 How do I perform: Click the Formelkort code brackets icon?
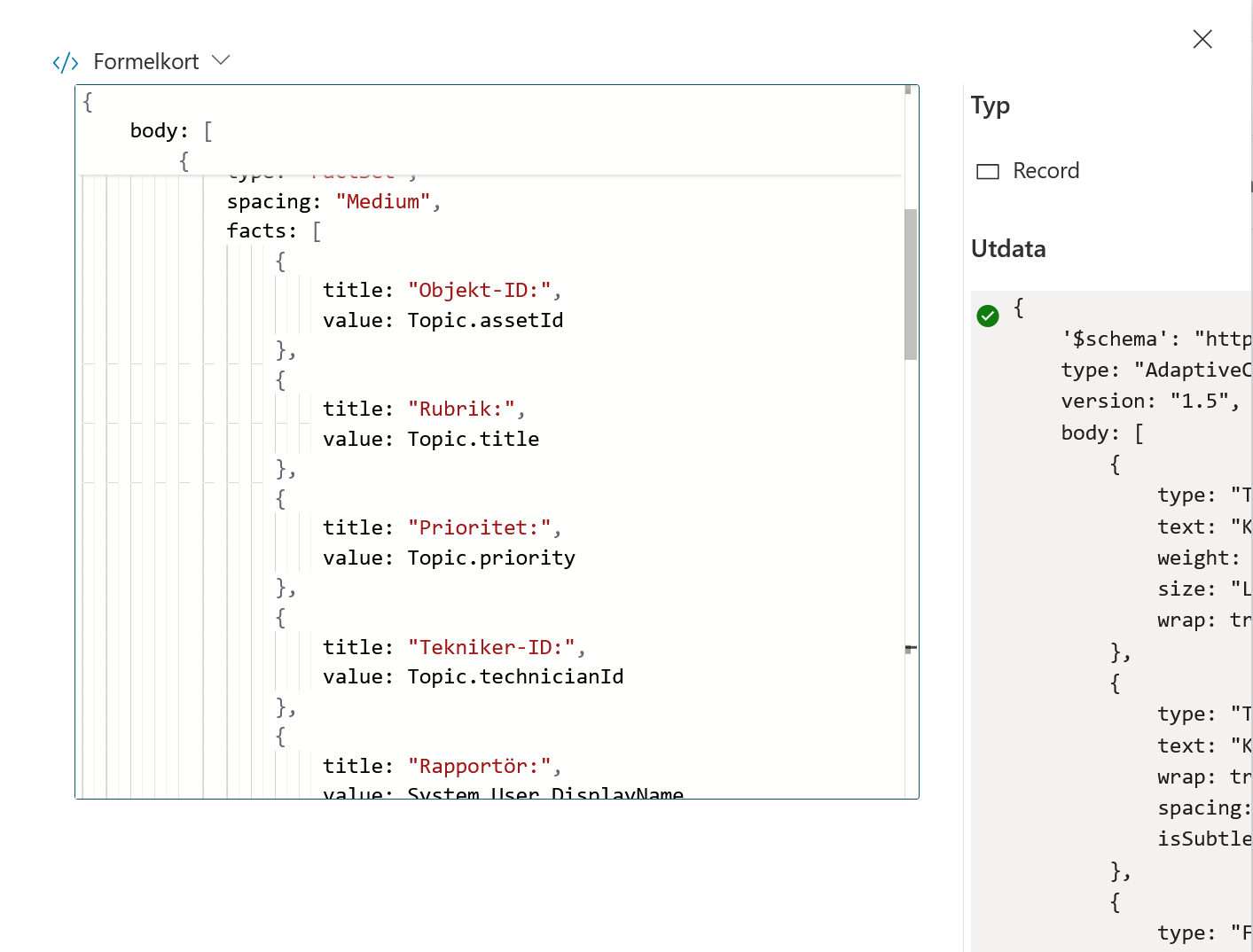coord(66,62)
